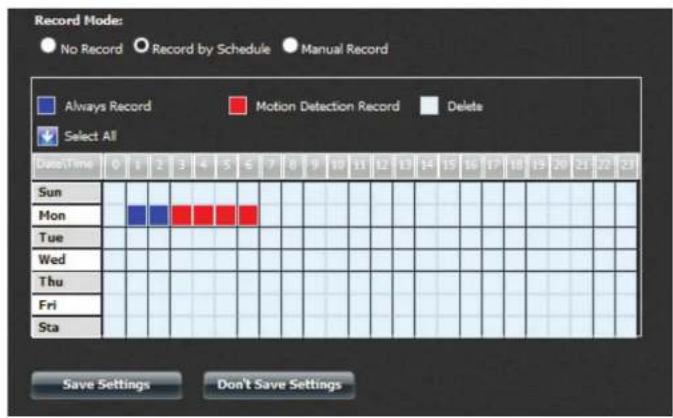Pick the red Motion Detection Record swatch
Screen dimensions: 673x418
(x=238, y=106)
